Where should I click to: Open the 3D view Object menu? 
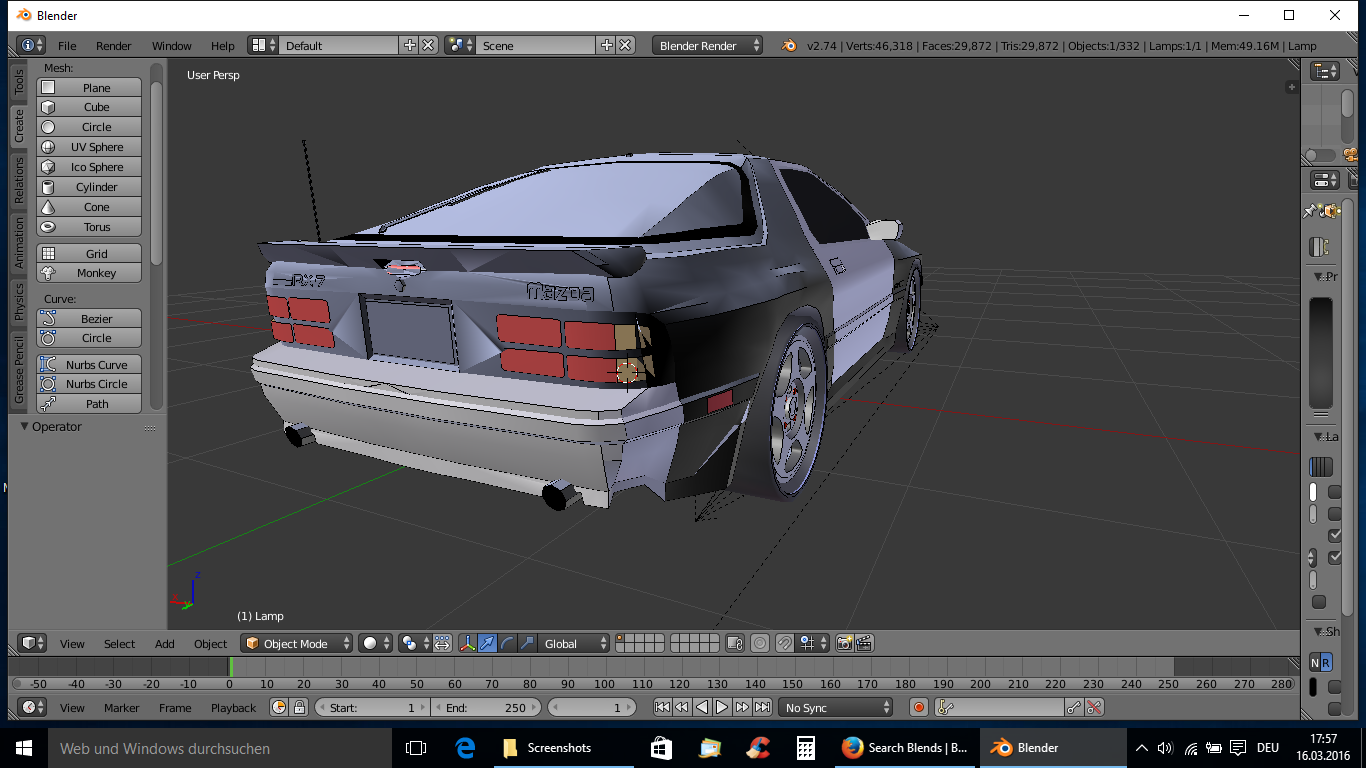pyautogui.click(x=211, y=644)
